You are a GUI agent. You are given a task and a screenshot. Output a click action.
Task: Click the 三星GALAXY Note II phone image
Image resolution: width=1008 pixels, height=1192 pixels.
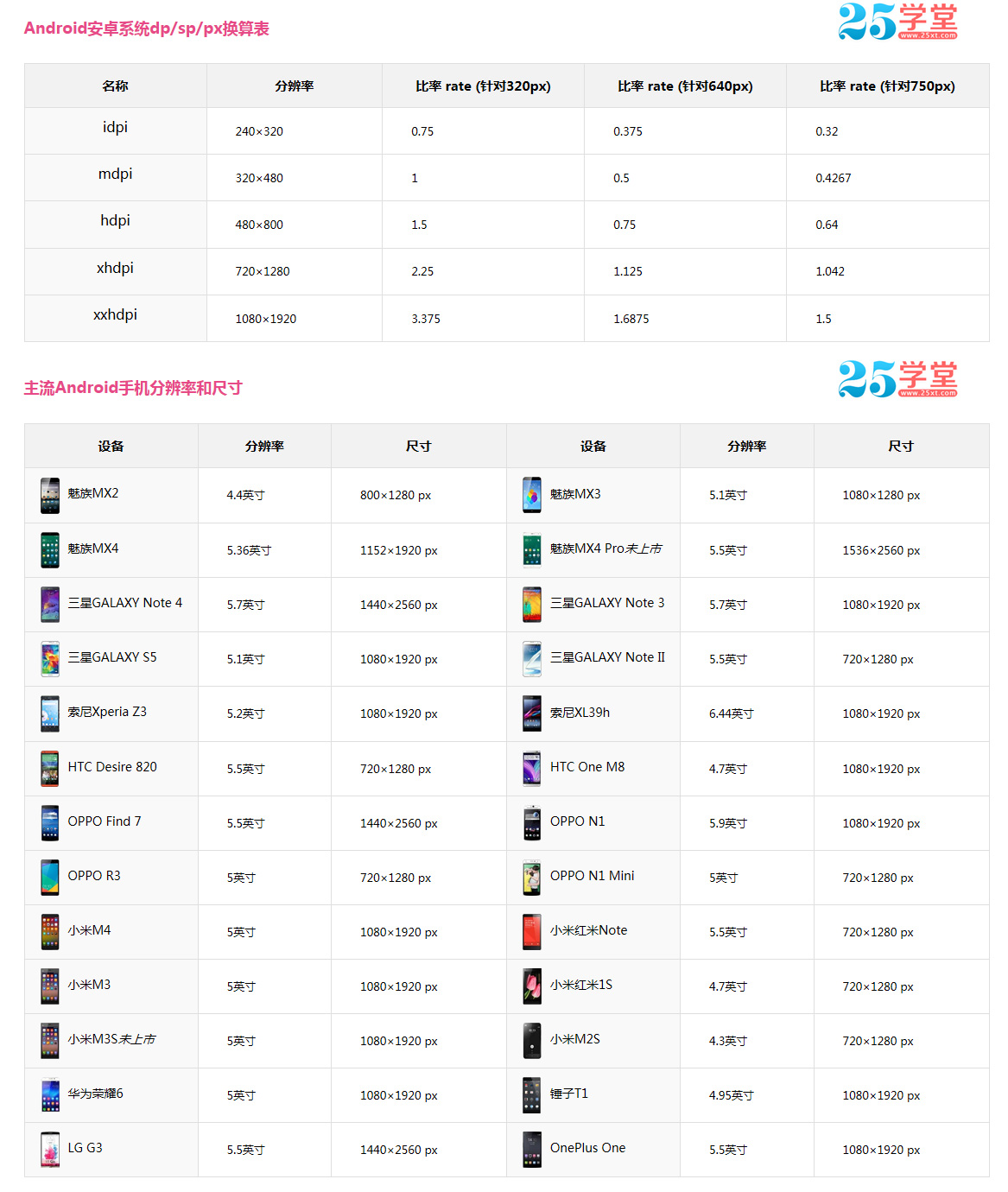pos(532,659)
